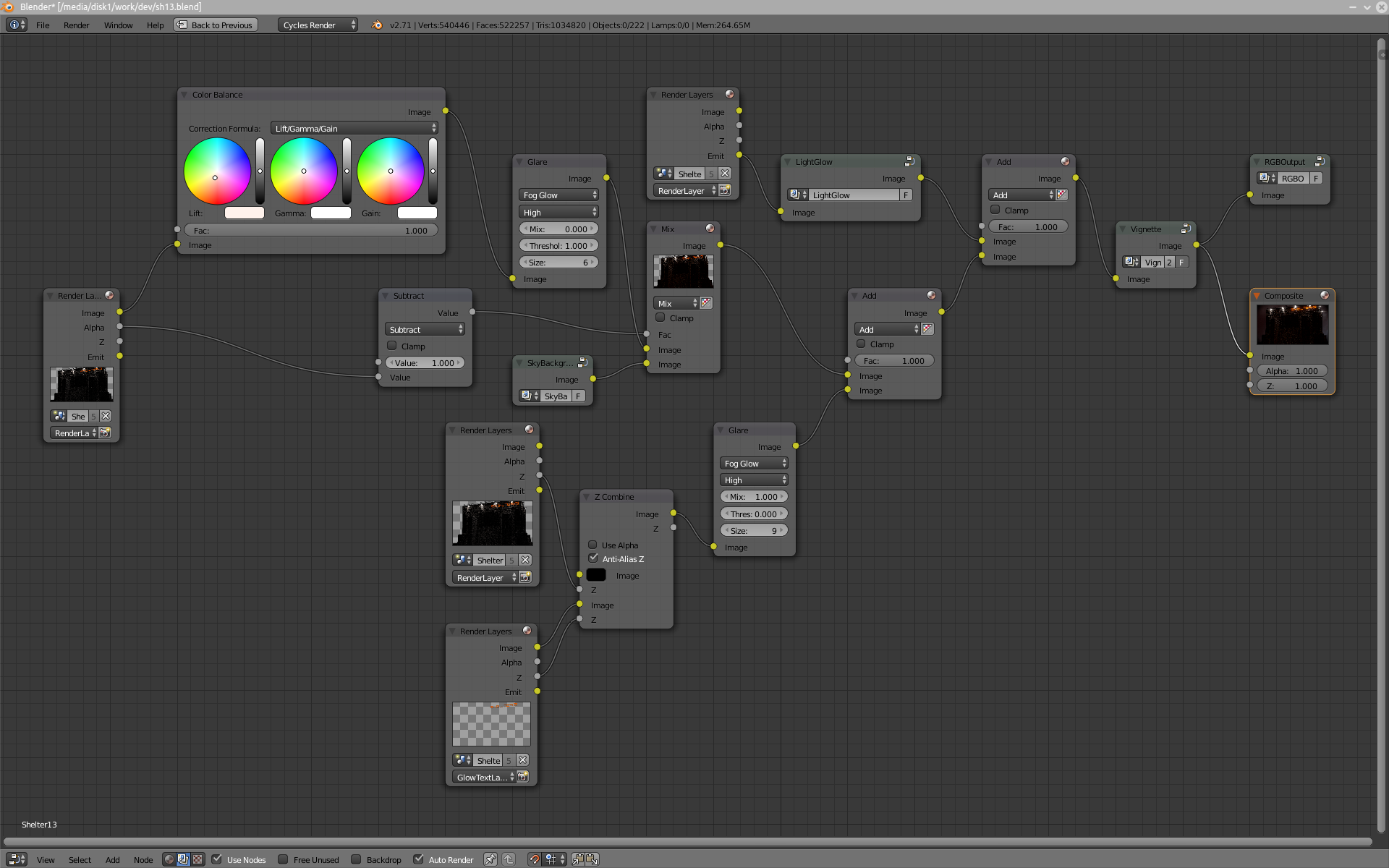Click the snap magnet icon in footer
The width and height of the screenshot is (1389, 868).
click(x=534, y=859)
